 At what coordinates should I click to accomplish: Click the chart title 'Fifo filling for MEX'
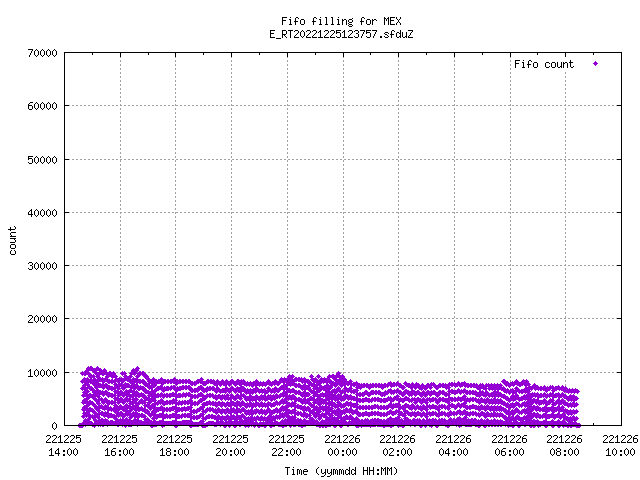point(341,21)
